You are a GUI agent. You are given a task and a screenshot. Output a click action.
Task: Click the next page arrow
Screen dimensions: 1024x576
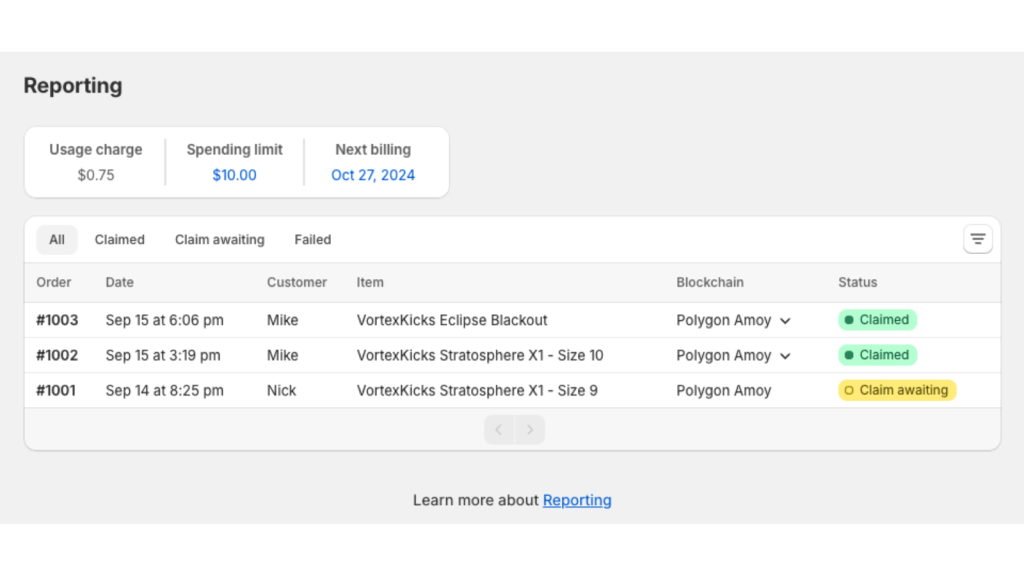[x=530, y=430]
